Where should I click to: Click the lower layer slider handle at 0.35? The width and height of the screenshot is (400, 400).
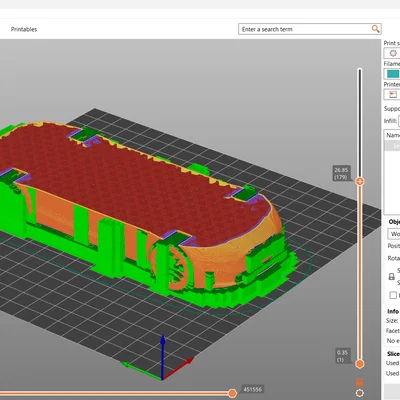360,364
